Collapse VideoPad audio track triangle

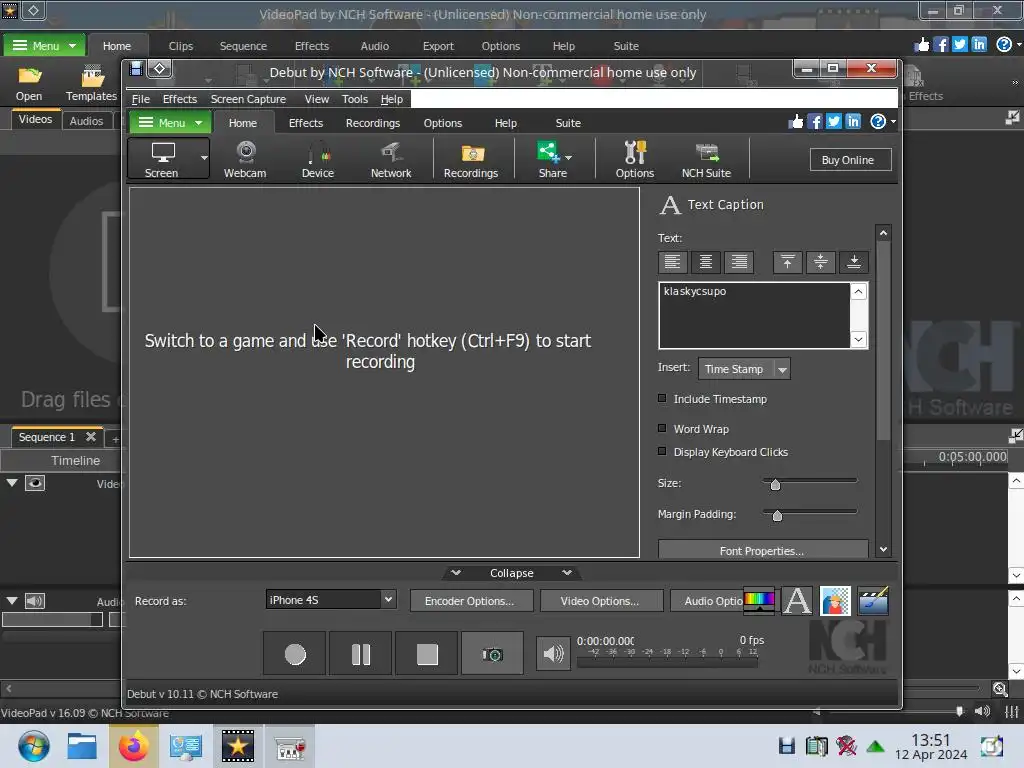coord(12,601)
